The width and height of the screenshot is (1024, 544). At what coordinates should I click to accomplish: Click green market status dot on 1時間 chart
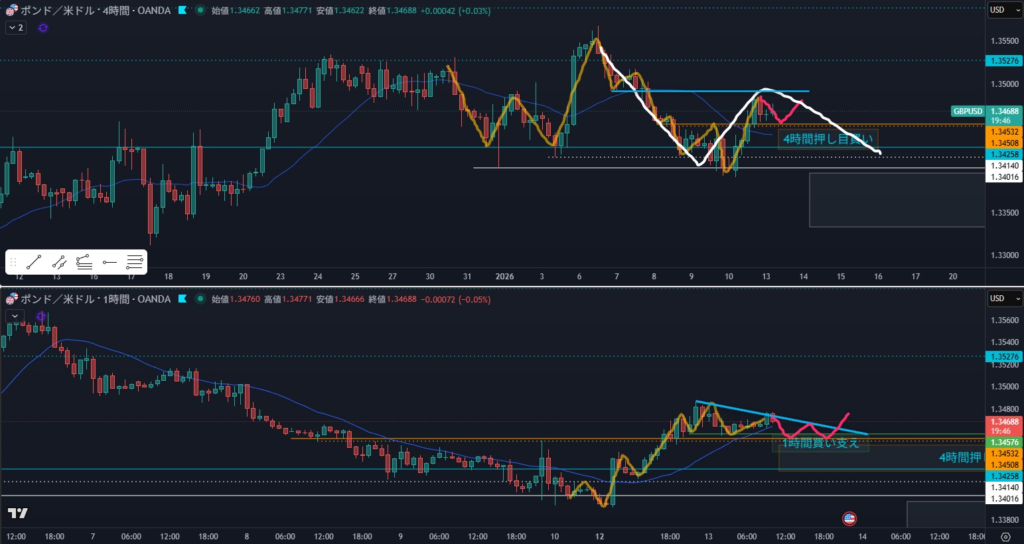(202, 298)
